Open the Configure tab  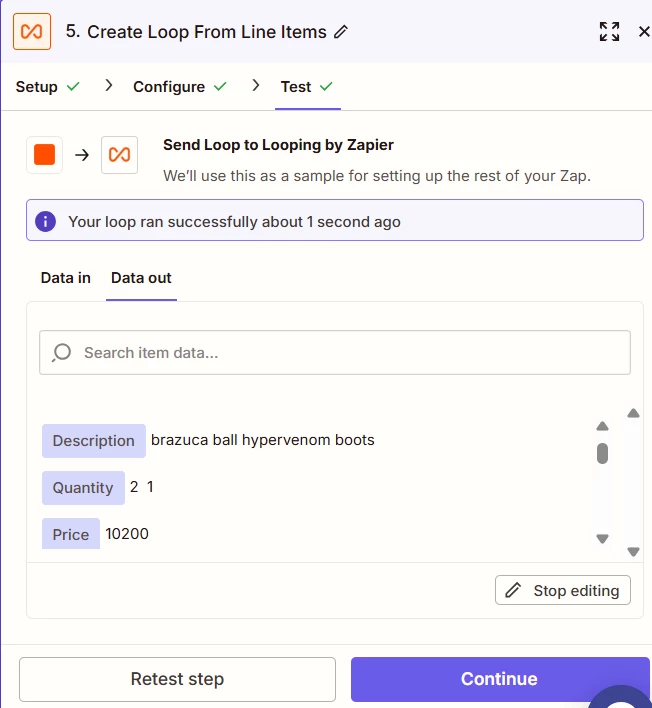click(179, 87)
